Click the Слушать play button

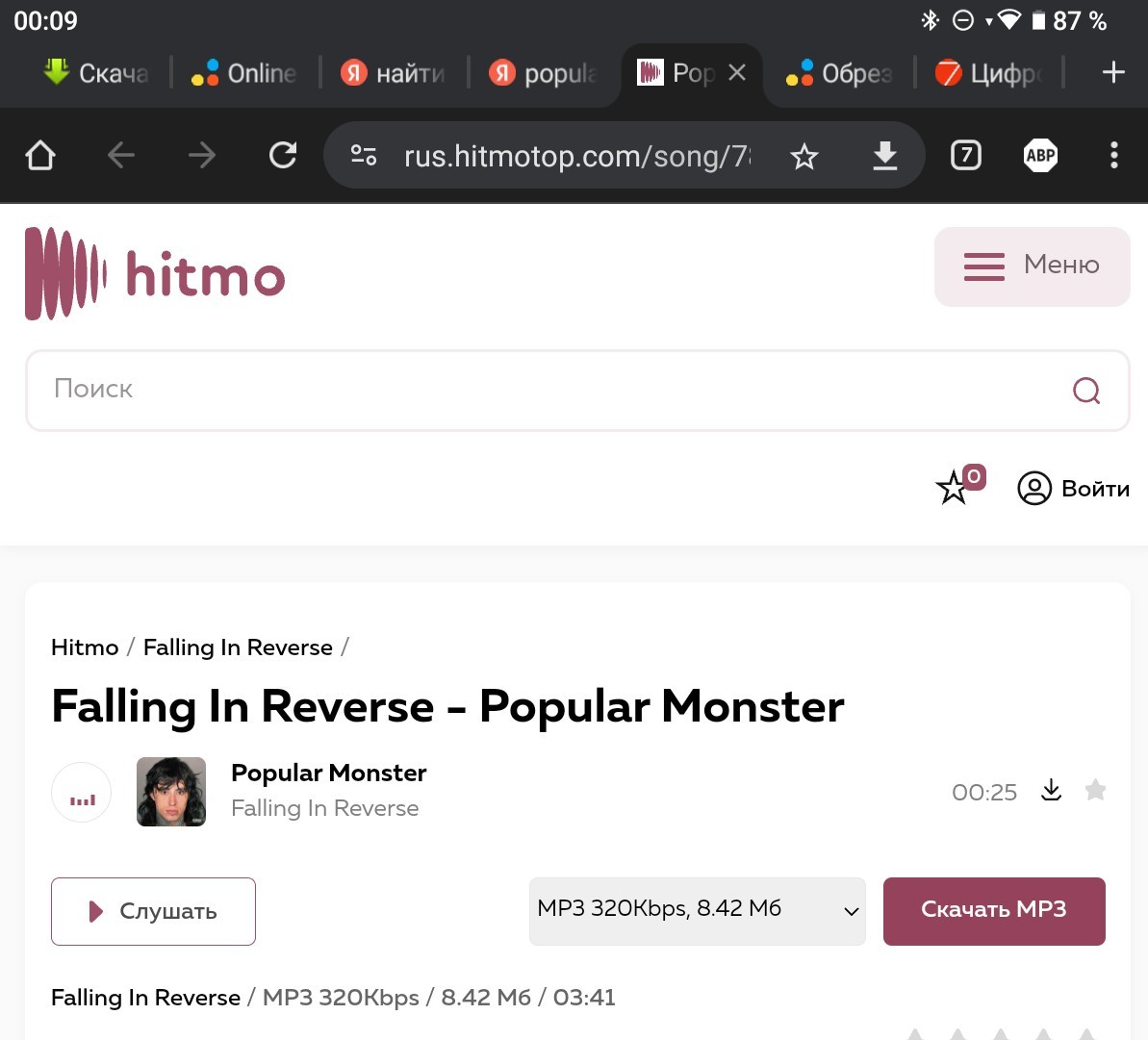click(153, 911)
